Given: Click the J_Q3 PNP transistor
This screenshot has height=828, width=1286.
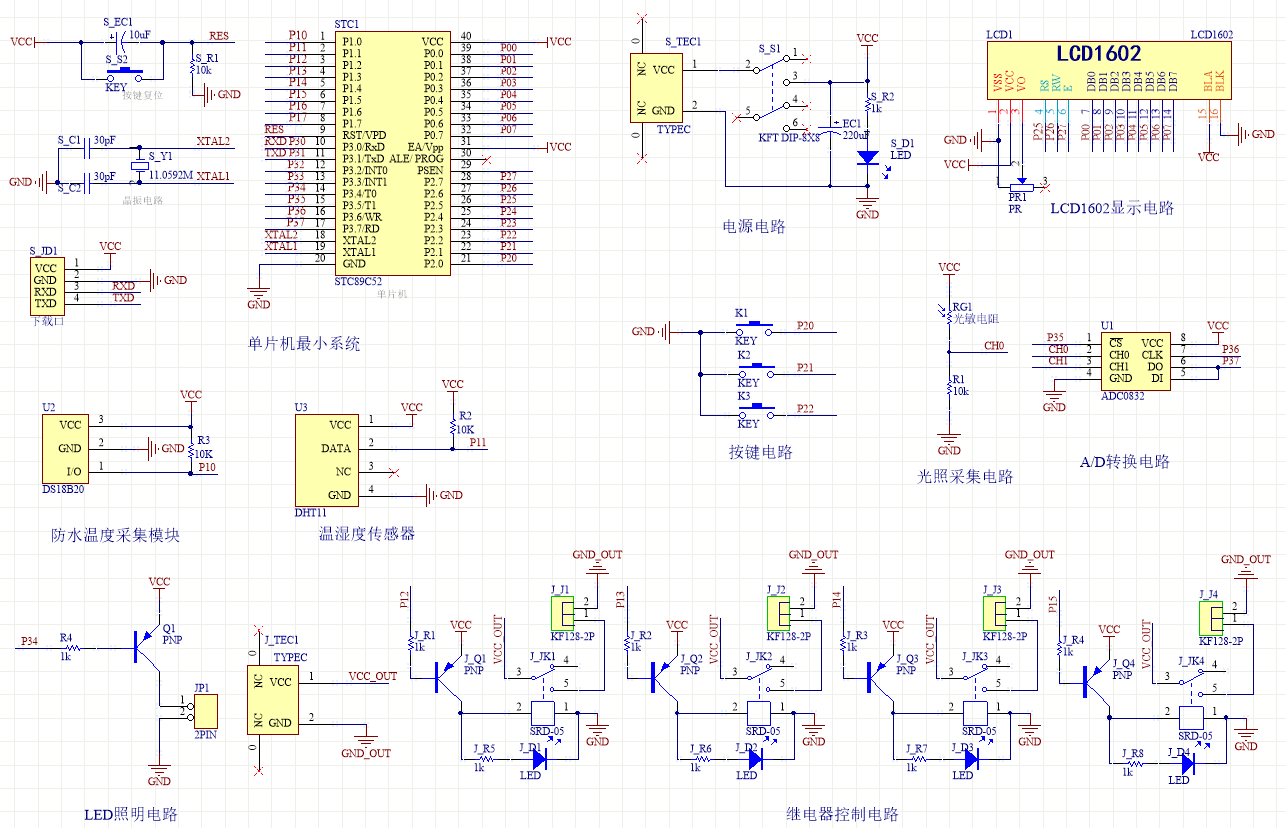Looking at the screenshot, I should coord(880,677).
